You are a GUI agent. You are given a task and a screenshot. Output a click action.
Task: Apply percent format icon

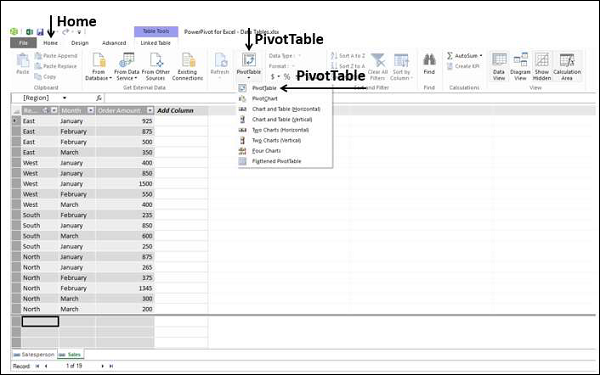[x=287, y=77]
